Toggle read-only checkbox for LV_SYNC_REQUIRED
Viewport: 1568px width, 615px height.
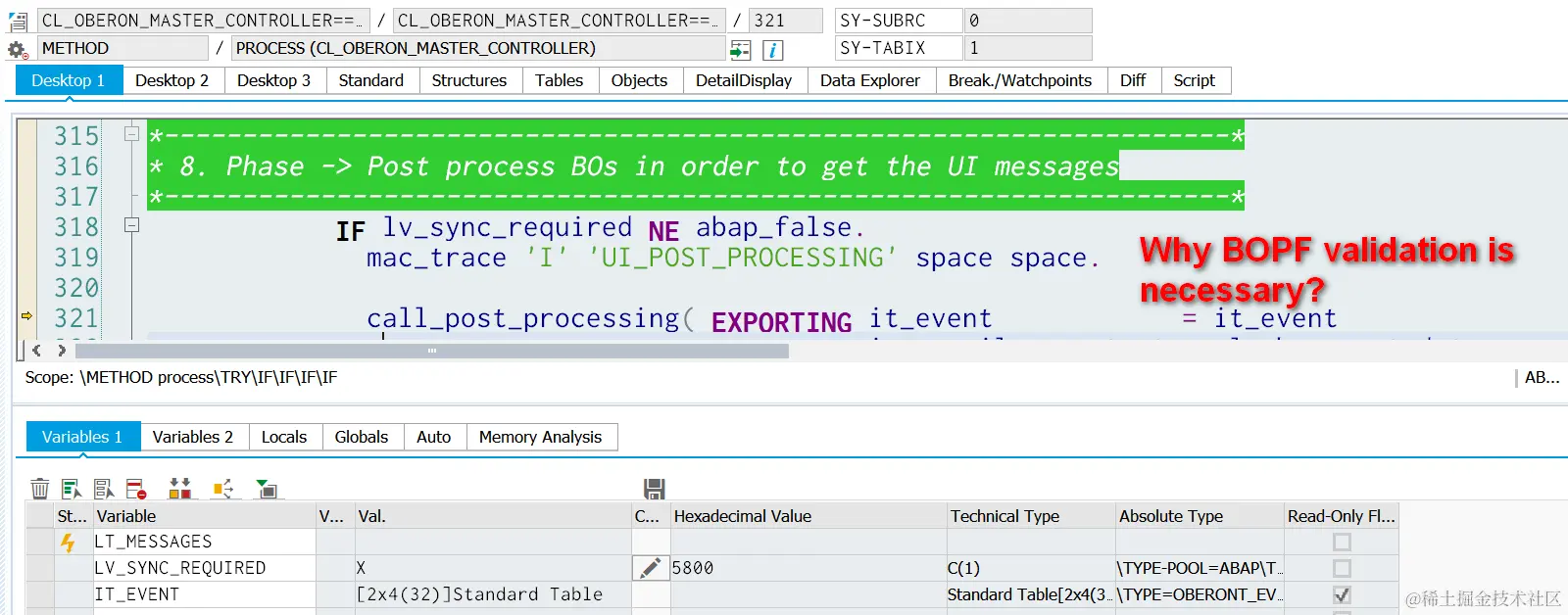1342,568
